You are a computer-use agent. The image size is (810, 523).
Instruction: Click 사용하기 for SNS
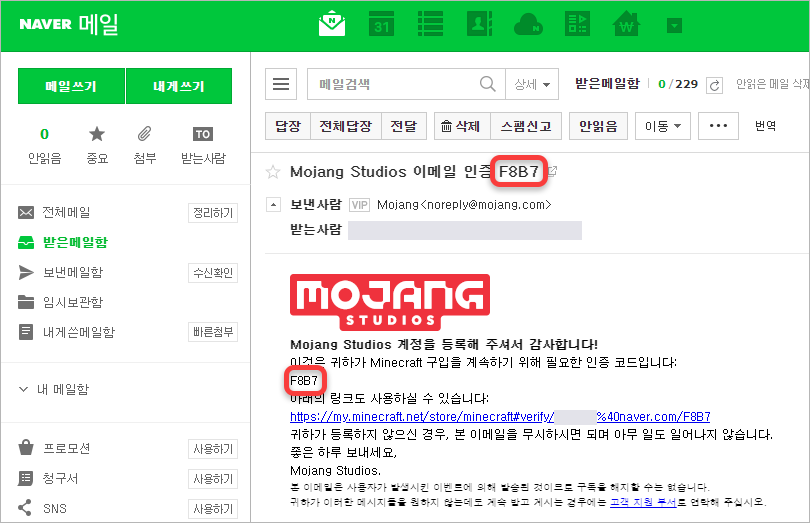point(213,509)
